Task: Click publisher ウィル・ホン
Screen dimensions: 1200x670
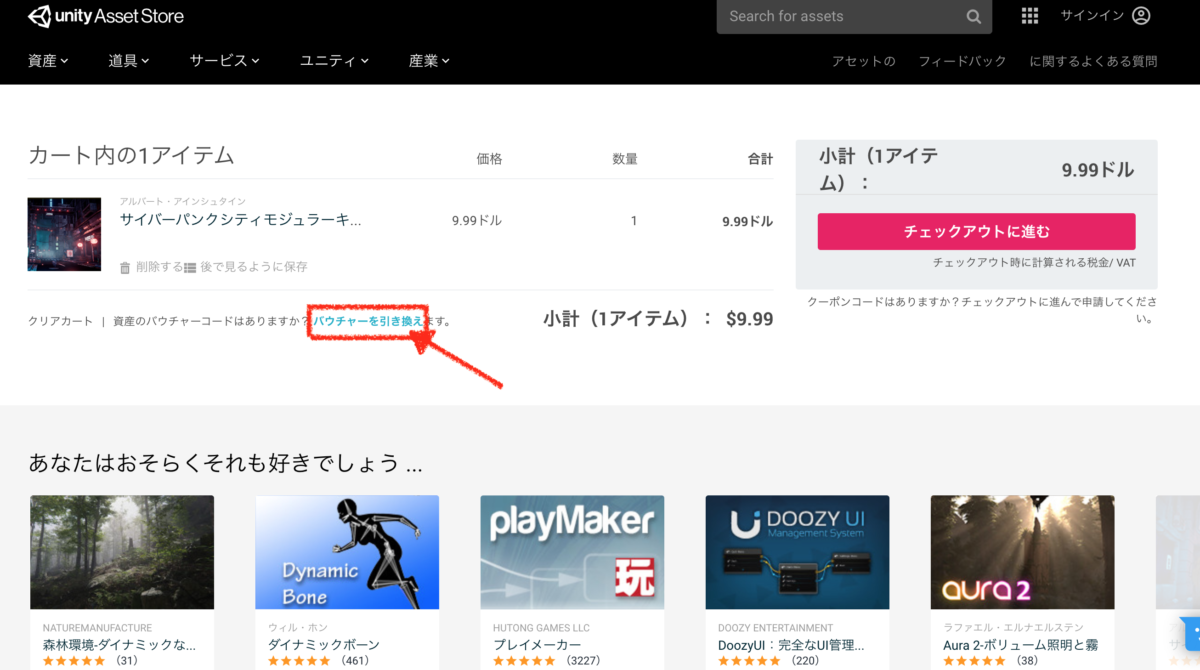Action: point(296,629)
